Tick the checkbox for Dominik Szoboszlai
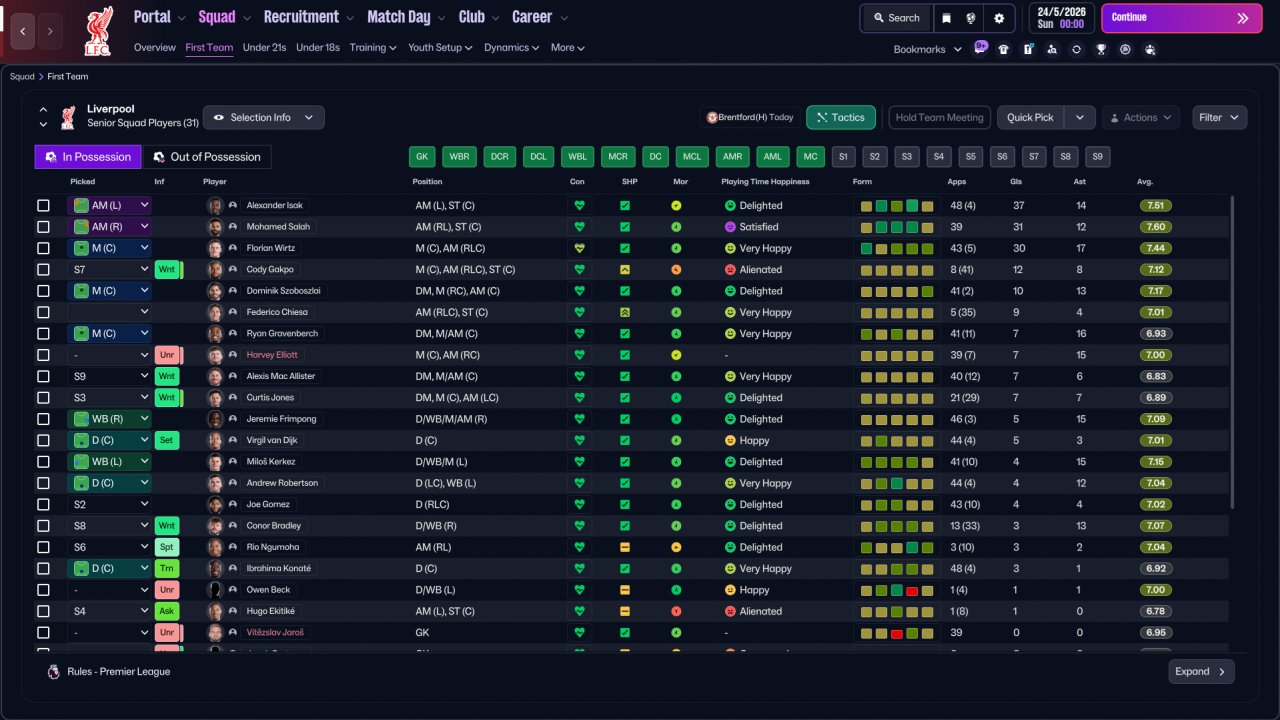 43,291
